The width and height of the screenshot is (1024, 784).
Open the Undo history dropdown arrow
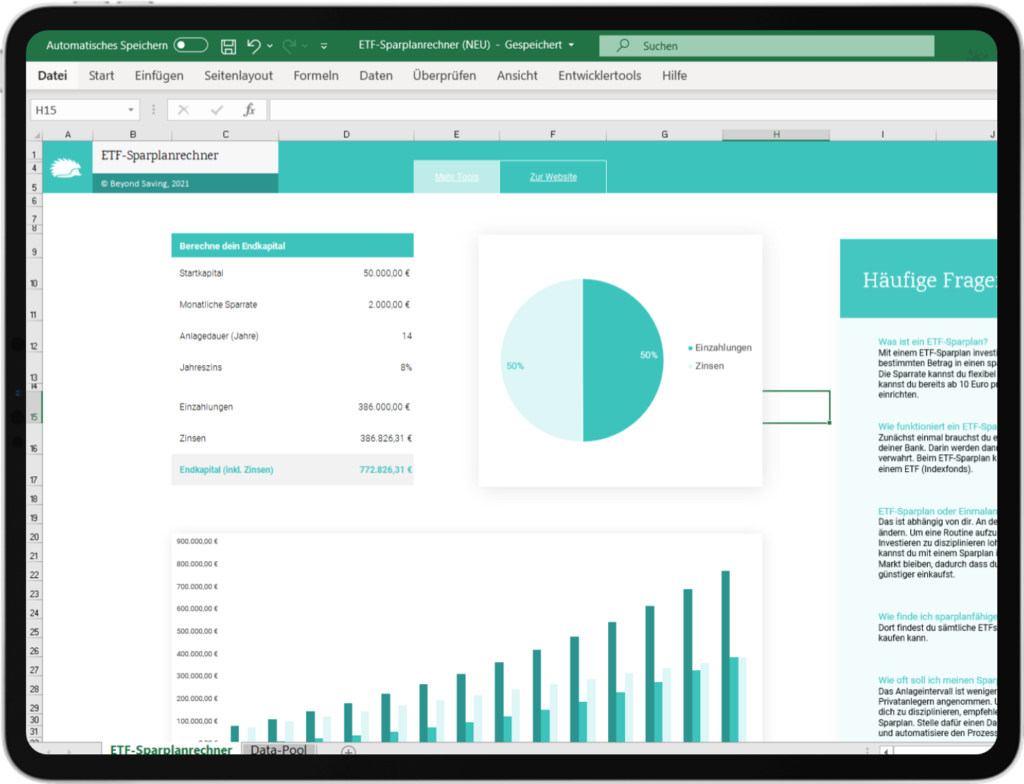tap(269, 45)
